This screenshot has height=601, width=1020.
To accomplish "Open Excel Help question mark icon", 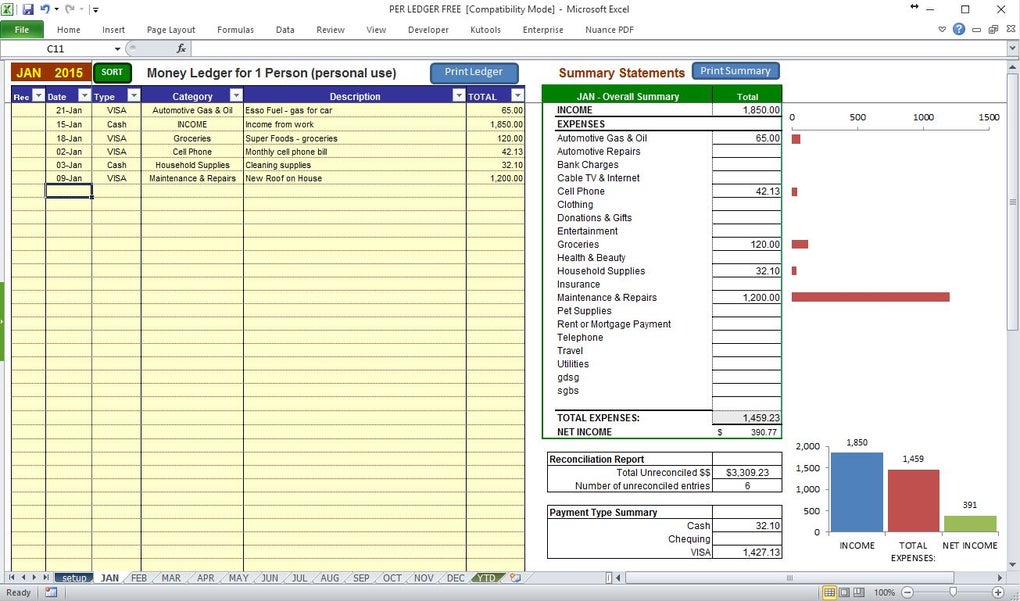I will click(x=959, y=29).
